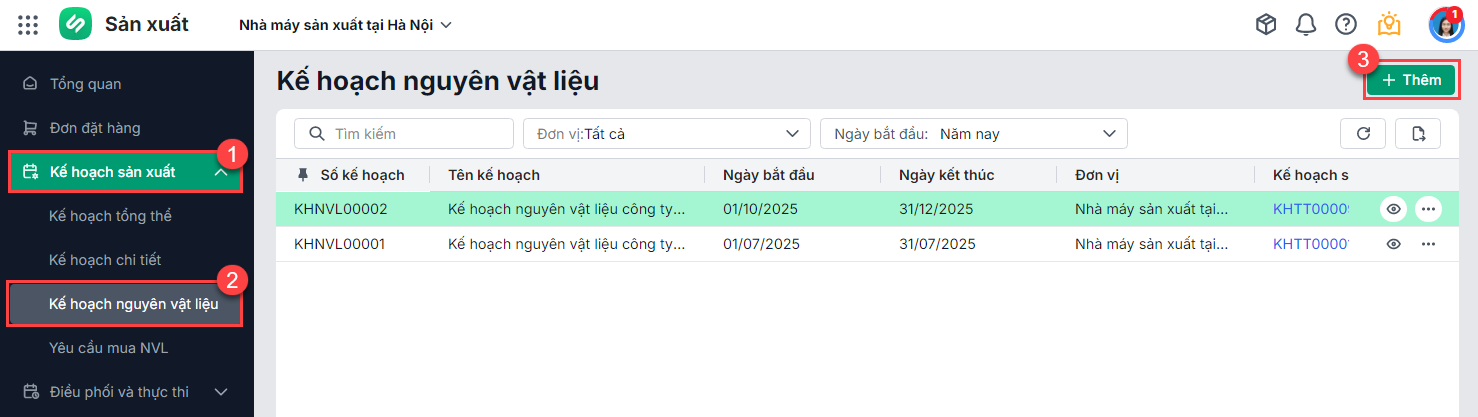This screenshot has width=1478, height=417.
Task: Open more options for KHNVL00002 row
Action: (x=1428, y=209)
